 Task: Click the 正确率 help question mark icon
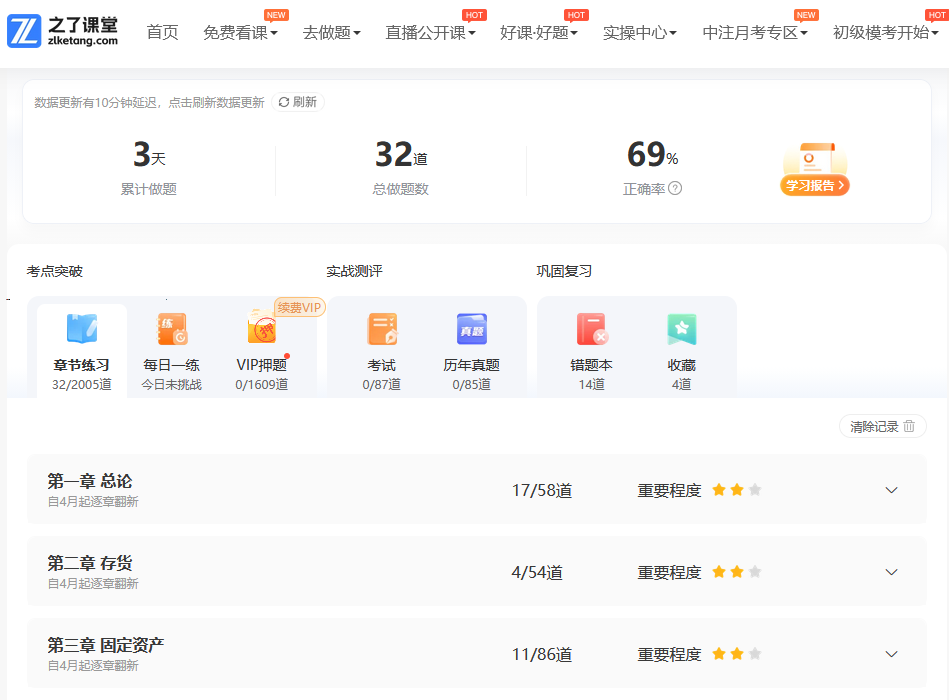point(675,188)
